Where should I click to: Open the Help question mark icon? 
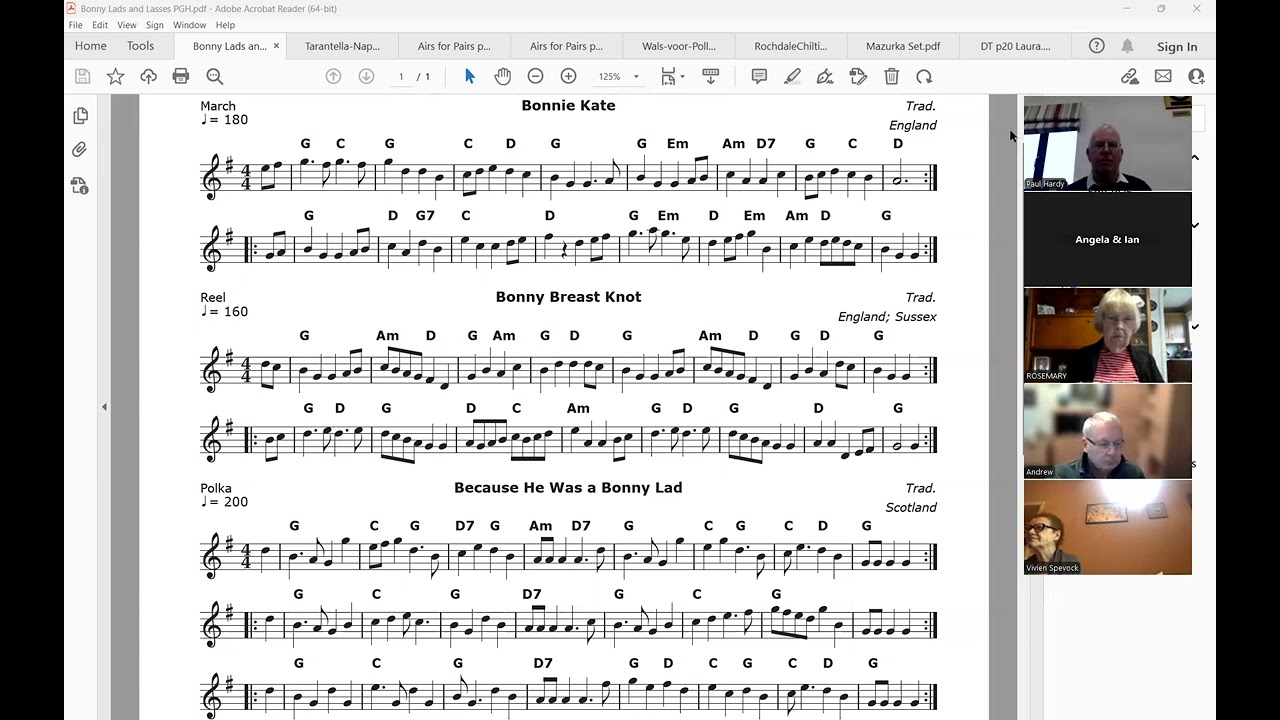(1097, 46)
